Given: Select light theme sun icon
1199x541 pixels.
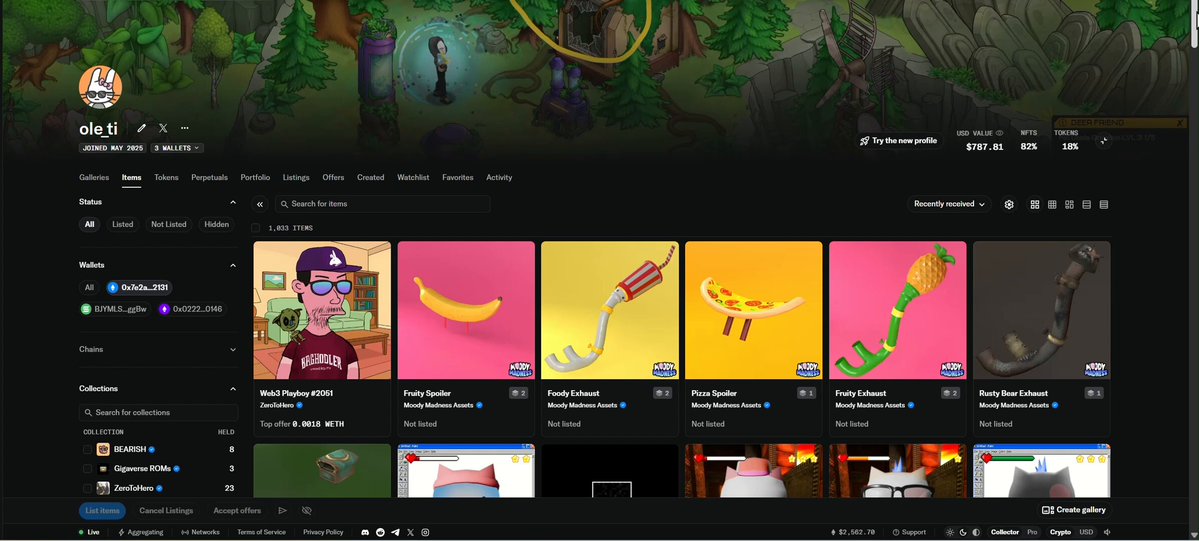Looking at the screenshot, I should (x=950, y=532).
